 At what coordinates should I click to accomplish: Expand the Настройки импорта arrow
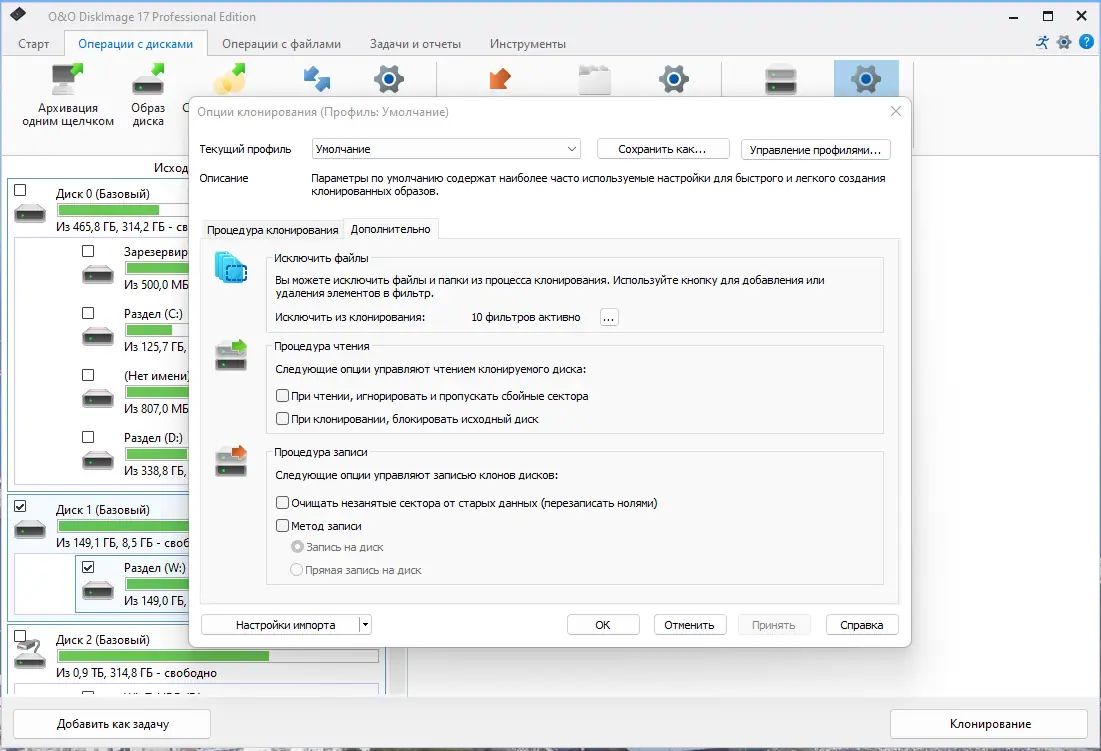pos(365,625)
